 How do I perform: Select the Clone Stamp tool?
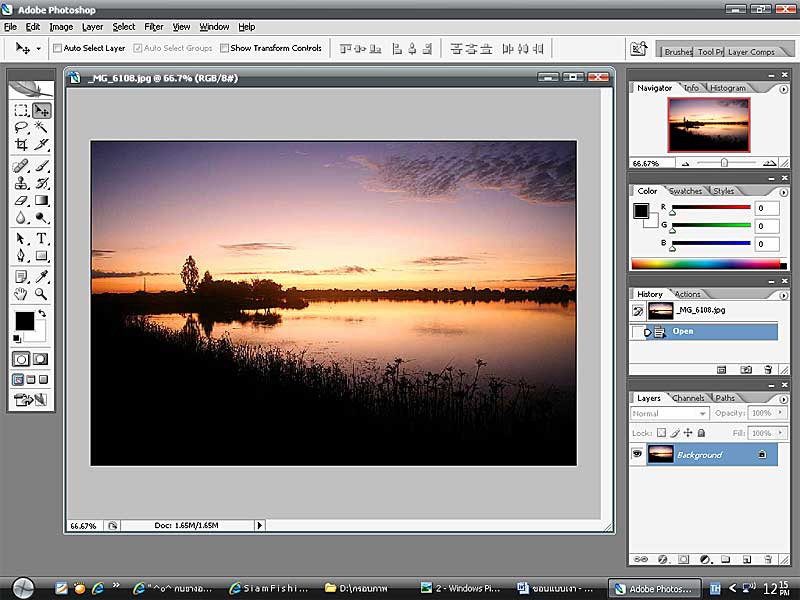coord(21,183)
